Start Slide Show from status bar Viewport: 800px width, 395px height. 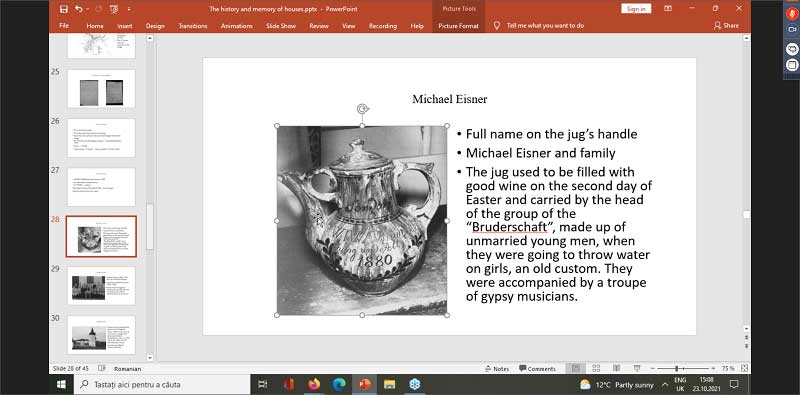(x=637, y=368)
